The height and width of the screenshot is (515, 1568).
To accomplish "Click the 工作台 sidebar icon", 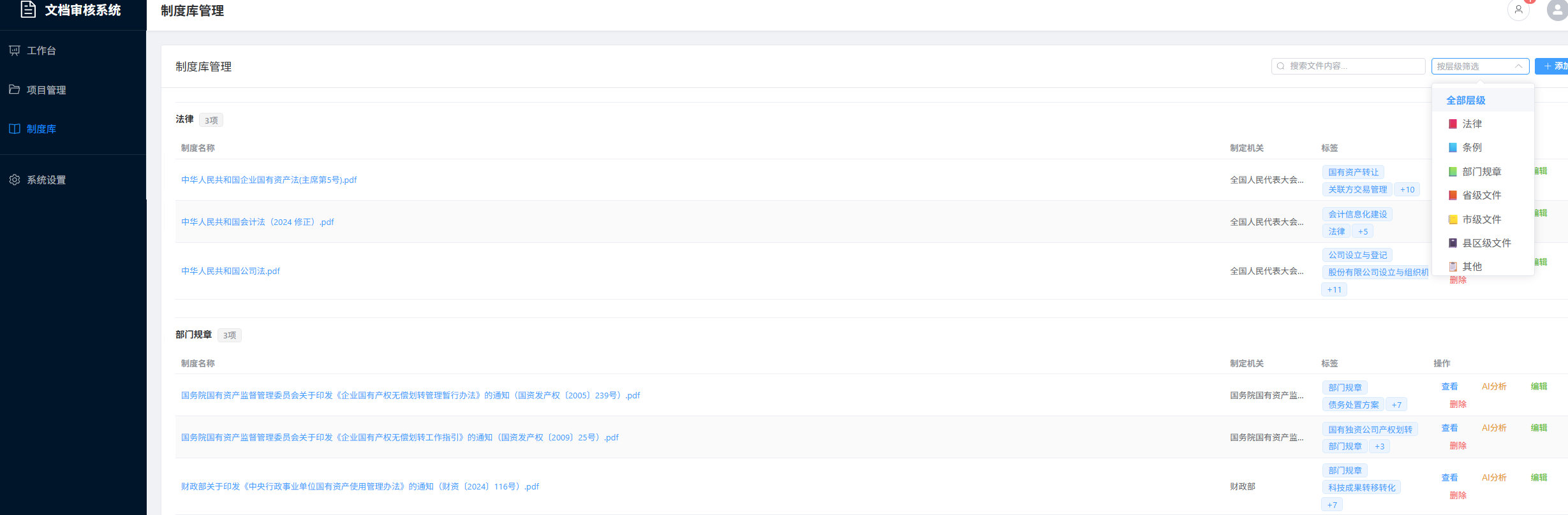I will click(x=15, y=50).
